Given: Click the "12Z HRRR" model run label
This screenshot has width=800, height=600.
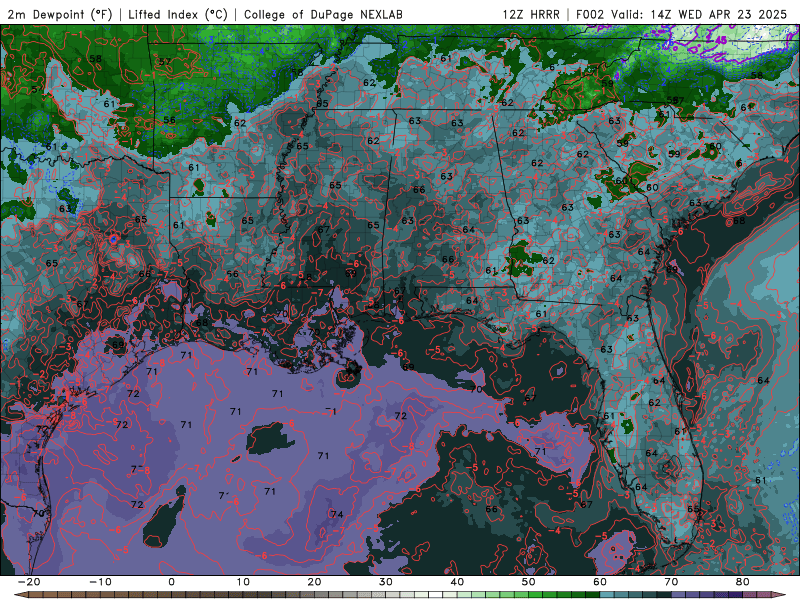Looking at the screenshot, I should pos(531,14).
